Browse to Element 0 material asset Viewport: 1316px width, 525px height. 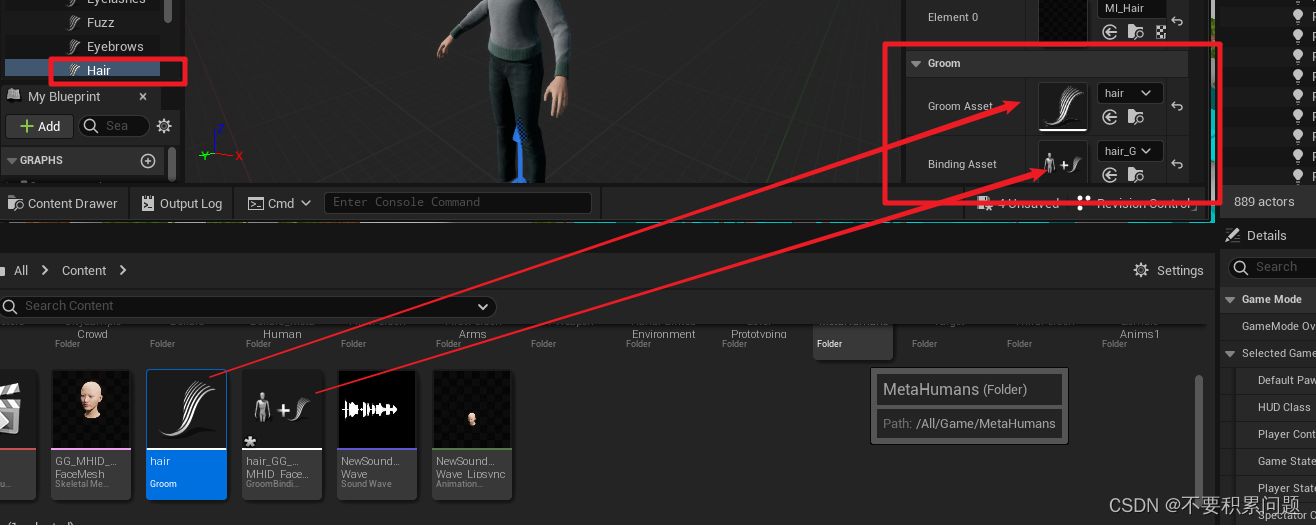1135,32
